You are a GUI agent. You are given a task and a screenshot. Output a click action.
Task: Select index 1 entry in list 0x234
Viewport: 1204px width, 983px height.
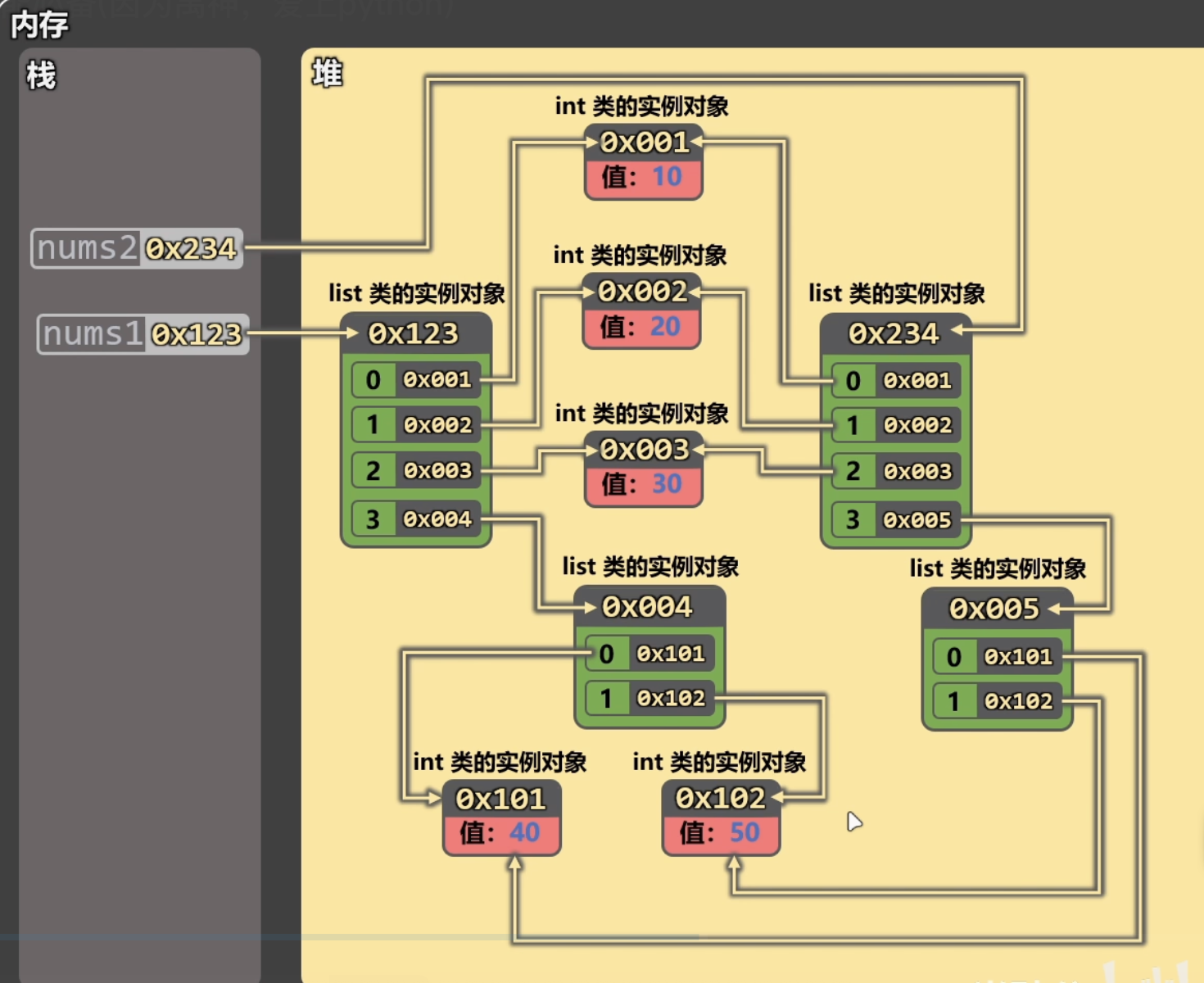click(896, 425)
